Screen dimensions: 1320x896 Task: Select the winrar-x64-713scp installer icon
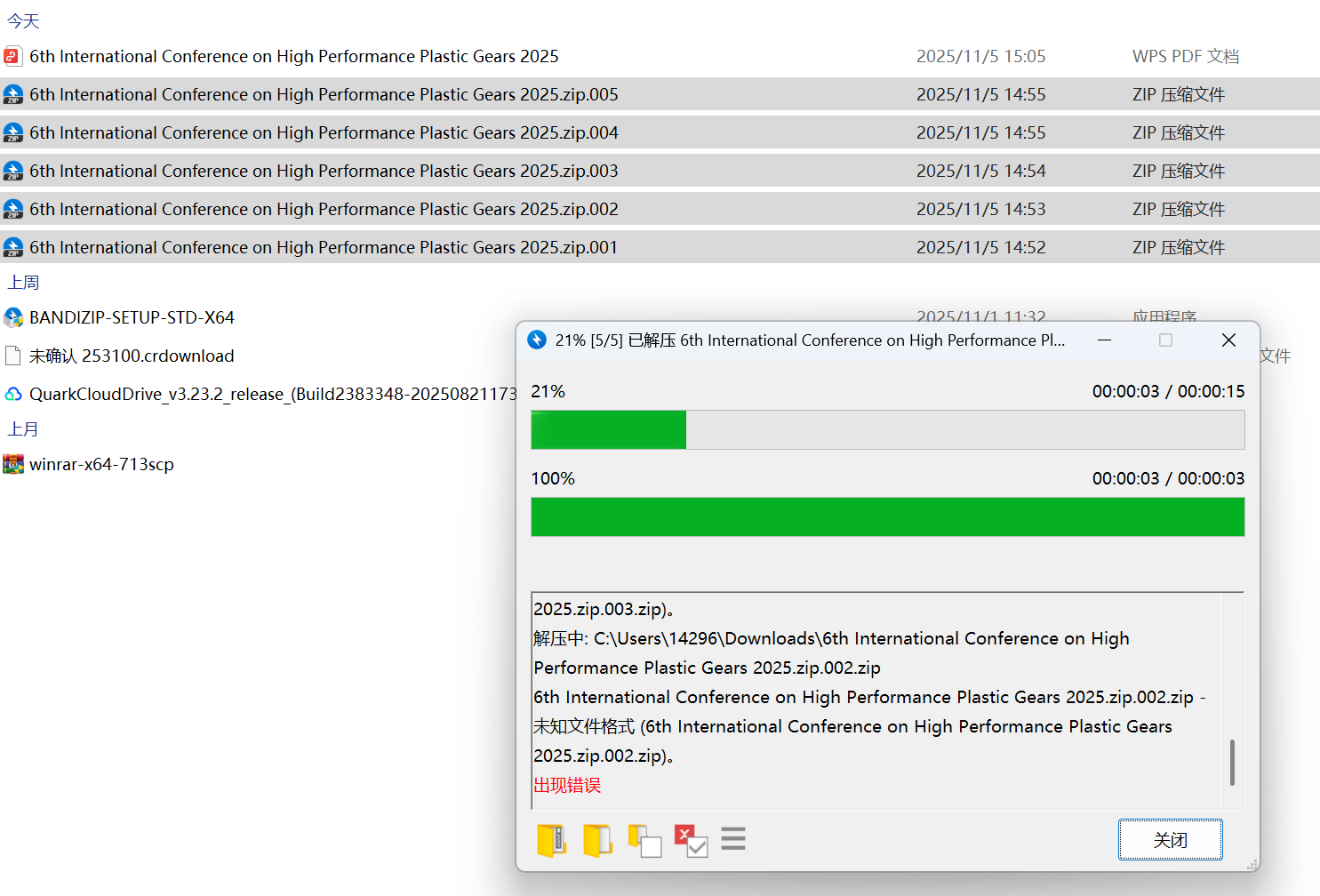coord(13,465)
